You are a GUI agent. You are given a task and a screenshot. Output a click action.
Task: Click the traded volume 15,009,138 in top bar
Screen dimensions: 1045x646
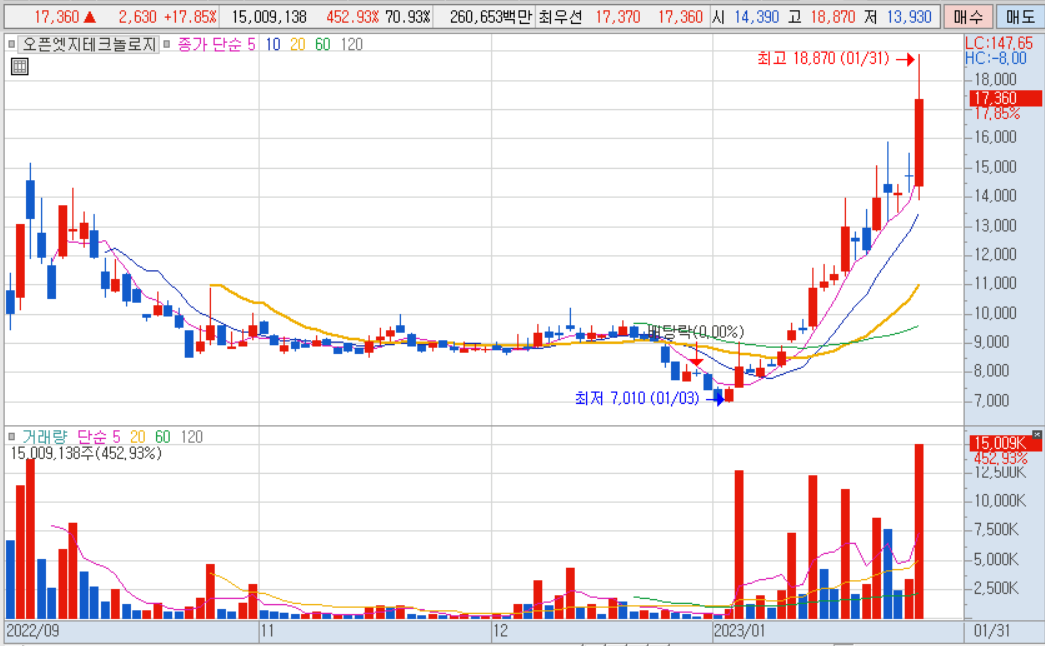(269, 17)
